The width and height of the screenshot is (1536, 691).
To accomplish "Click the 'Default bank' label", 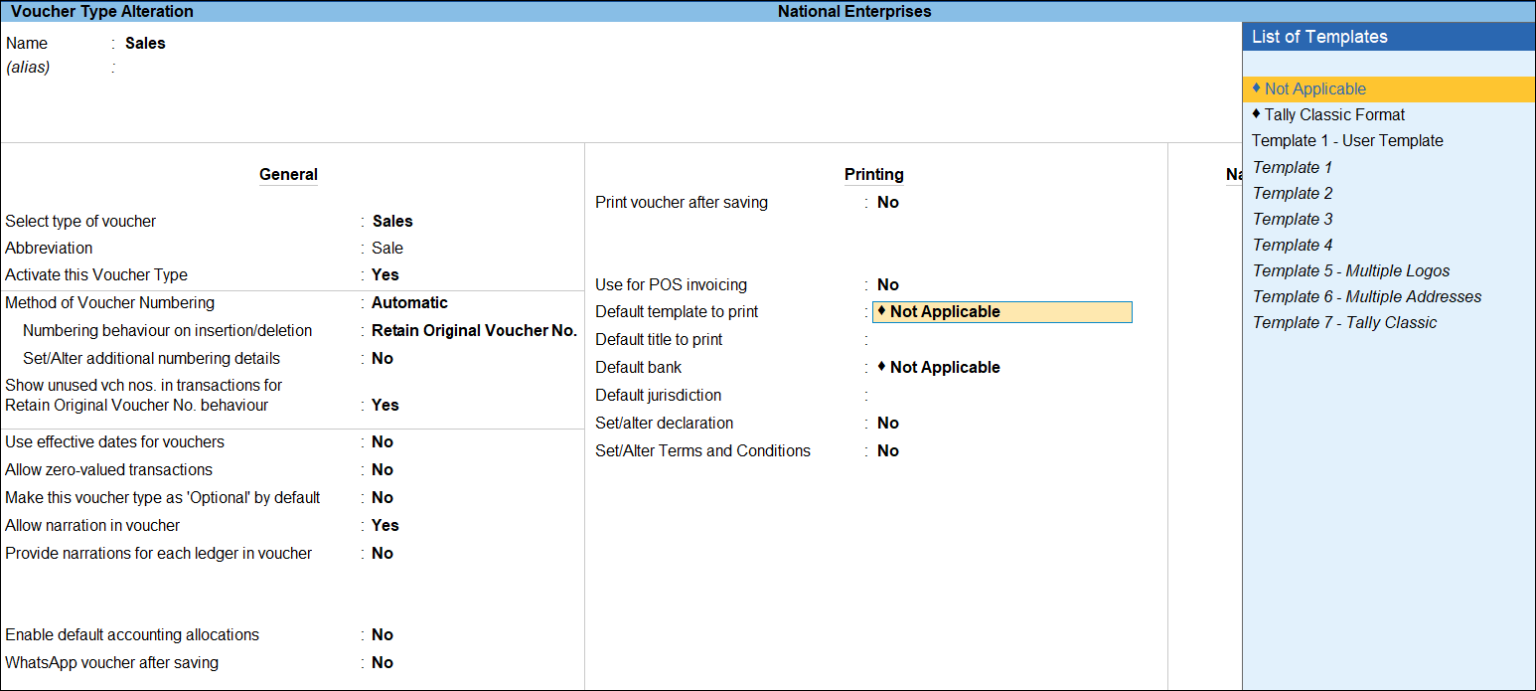I will (x=639, y=368).
